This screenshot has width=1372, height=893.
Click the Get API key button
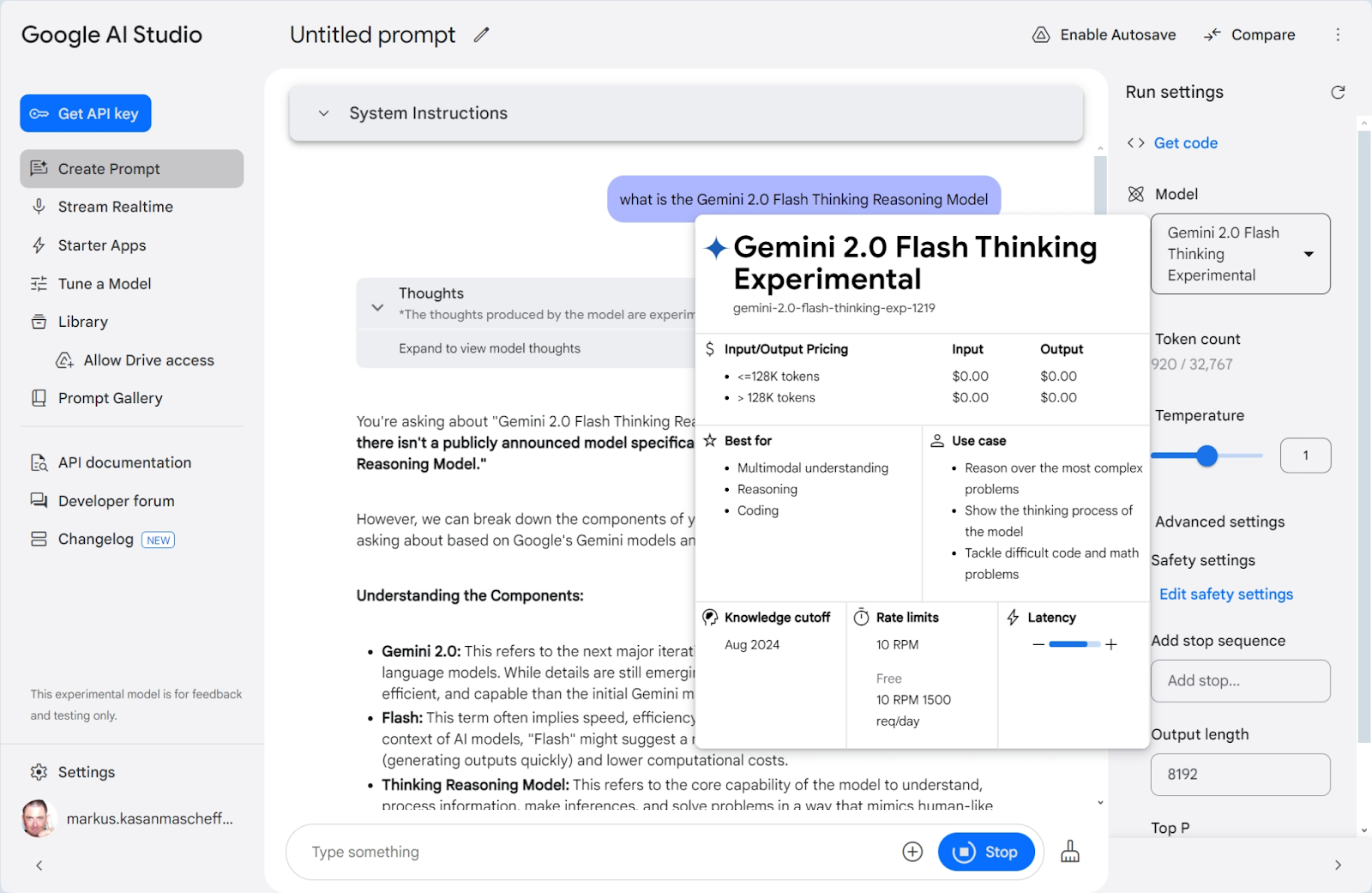pyautogui.click(x=86, y=113)
